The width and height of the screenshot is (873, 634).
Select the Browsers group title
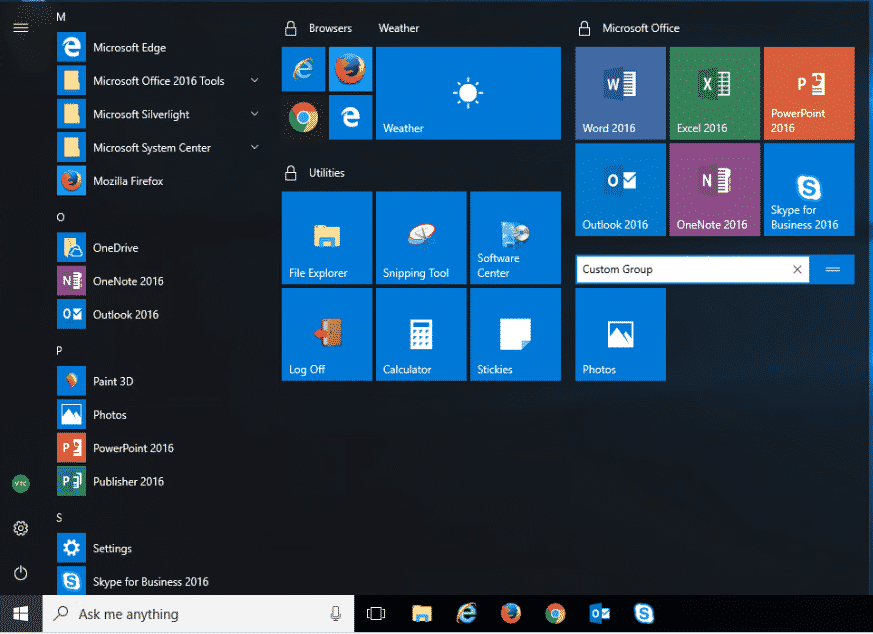(330, 28)
